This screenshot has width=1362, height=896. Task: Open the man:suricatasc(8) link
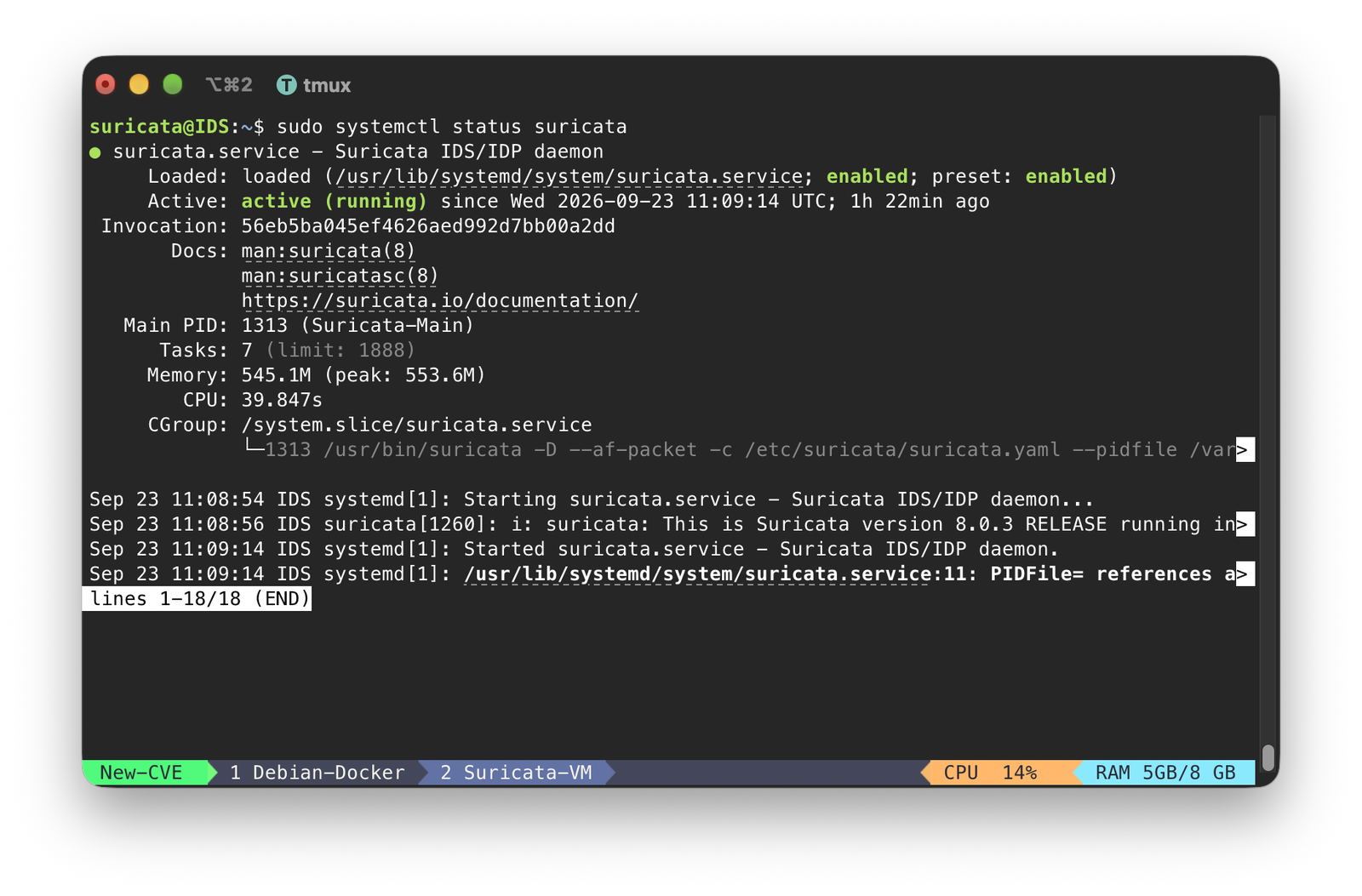tap(340, 276)
